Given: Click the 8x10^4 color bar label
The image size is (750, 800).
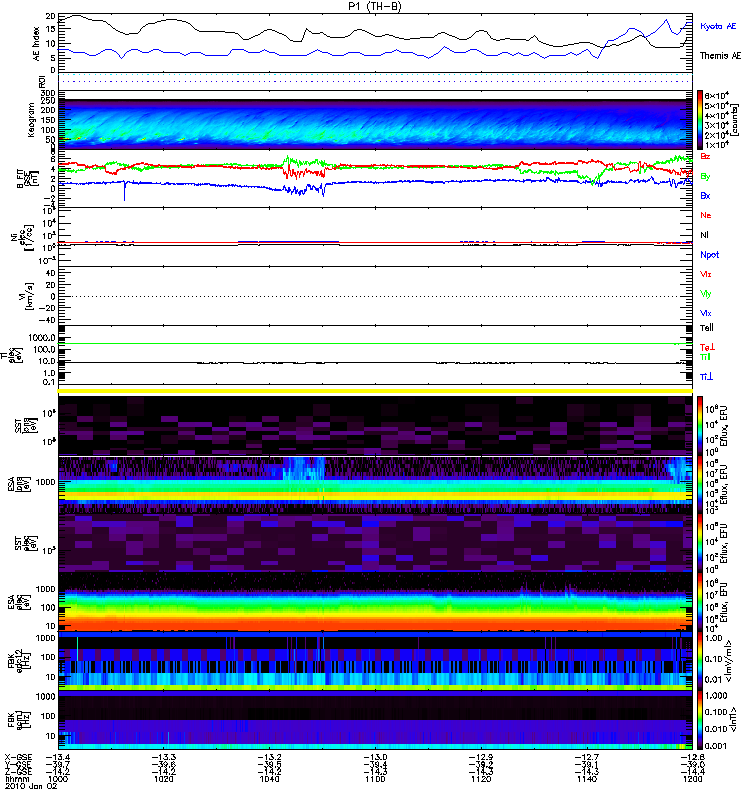Looking at the screenshot, I should pyautogui.click(x=716, y=96).
